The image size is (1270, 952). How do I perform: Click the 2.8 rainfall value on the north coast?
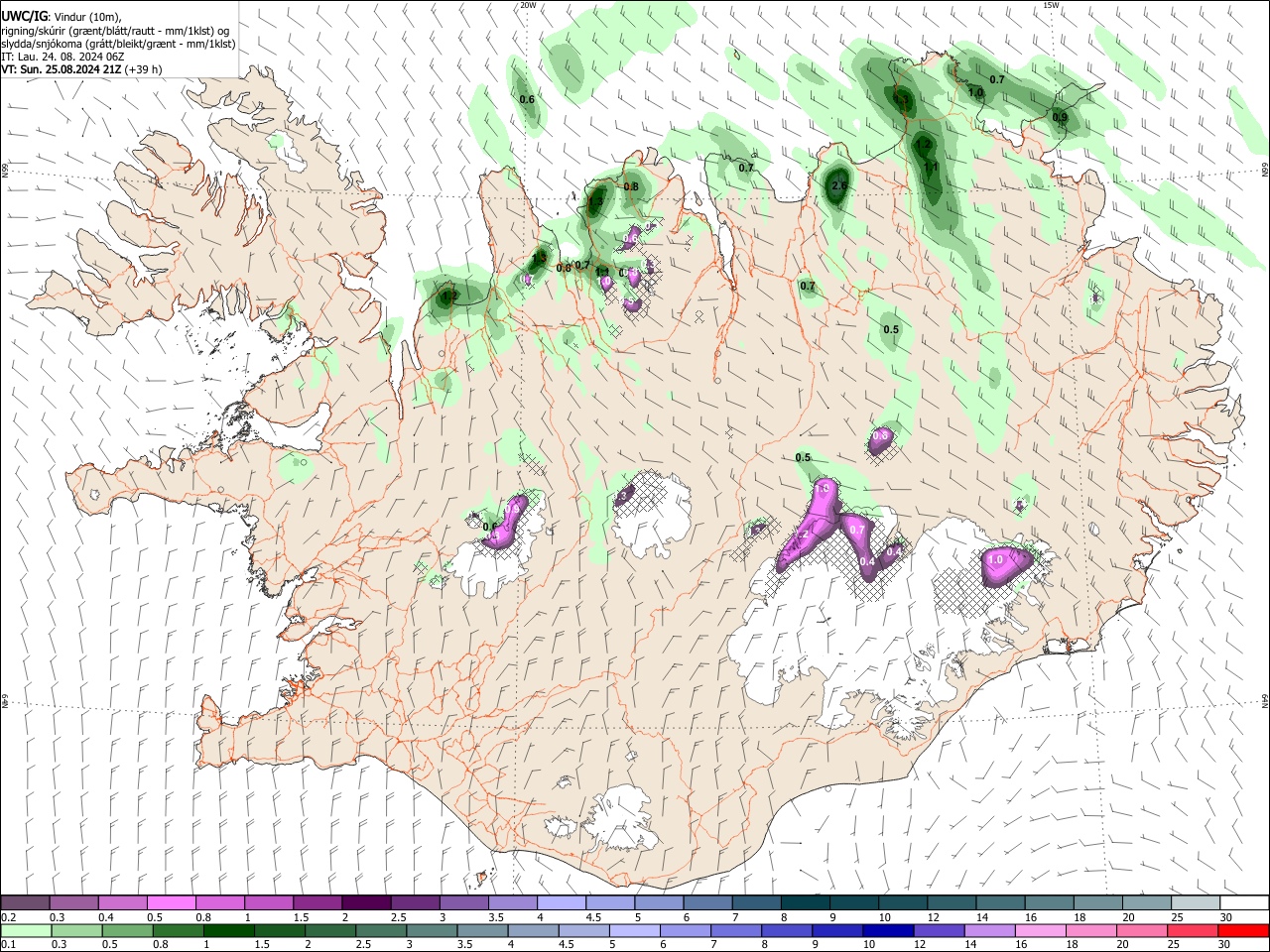tap(839, 185)
